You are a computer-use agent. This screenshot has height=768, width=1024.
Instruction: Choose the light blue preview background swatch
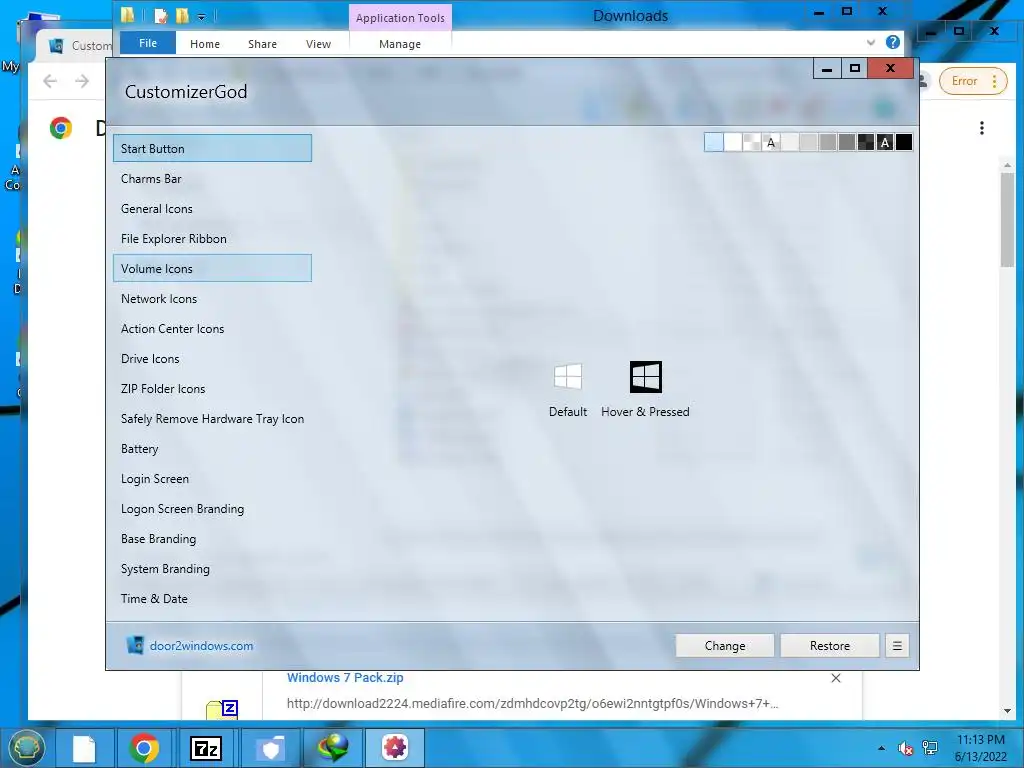tap(714, 142)
